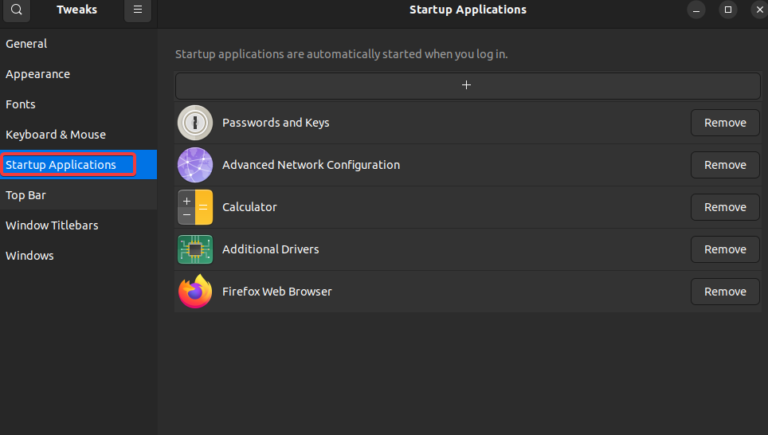The width and height of the screenshot is (768, 435).
Task: Go to the Fonts section
Action: pos(21,104)
